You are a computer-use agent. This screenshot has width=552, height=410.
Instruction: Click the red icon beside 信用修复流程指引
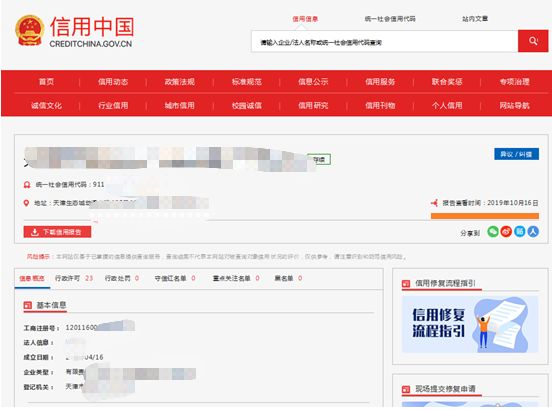pyautogui.click(x=406, y=284)
